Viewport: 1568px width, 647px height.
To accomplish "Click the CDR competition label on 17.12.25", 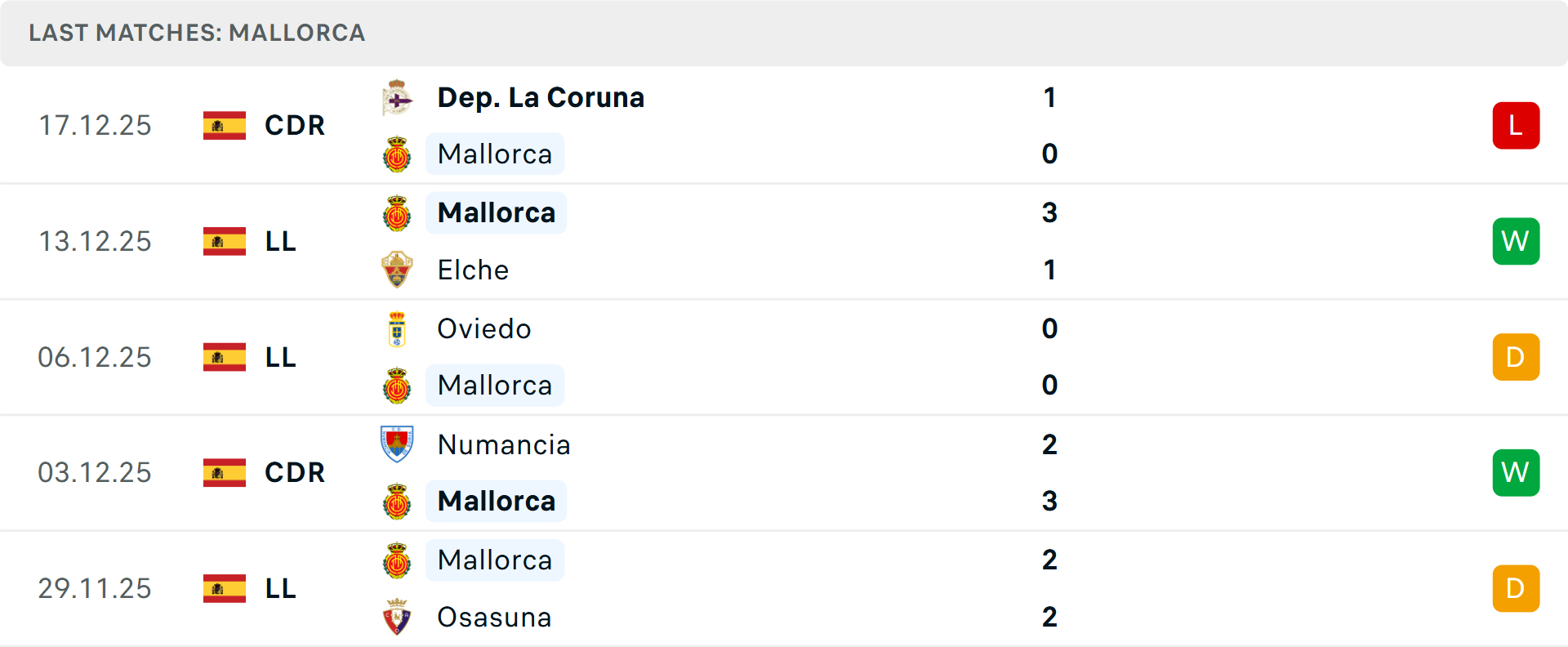I will click(x=295, y=126).
